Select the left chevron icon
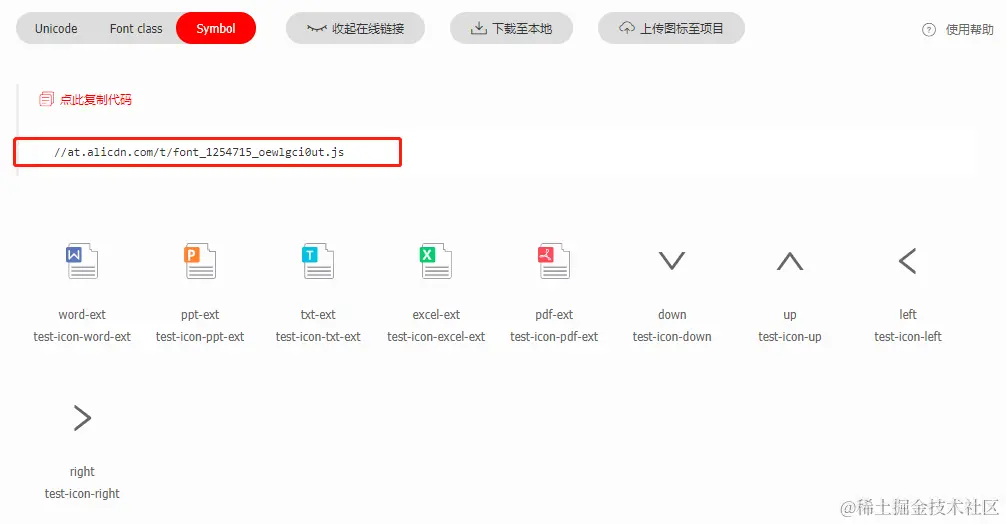The image size is (1006, 524). (x=907, y=261)
